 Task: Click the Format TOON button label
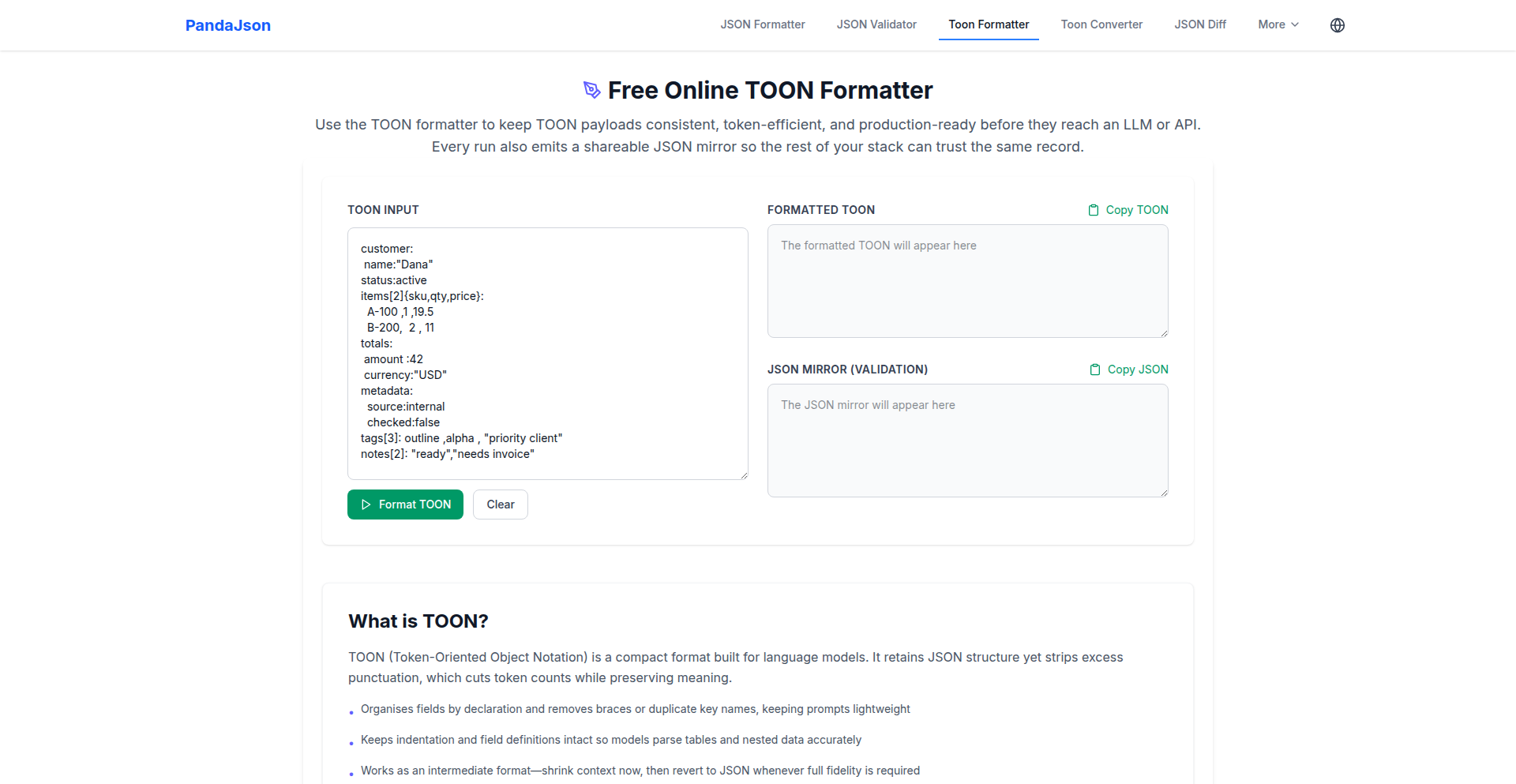(415, 505)
